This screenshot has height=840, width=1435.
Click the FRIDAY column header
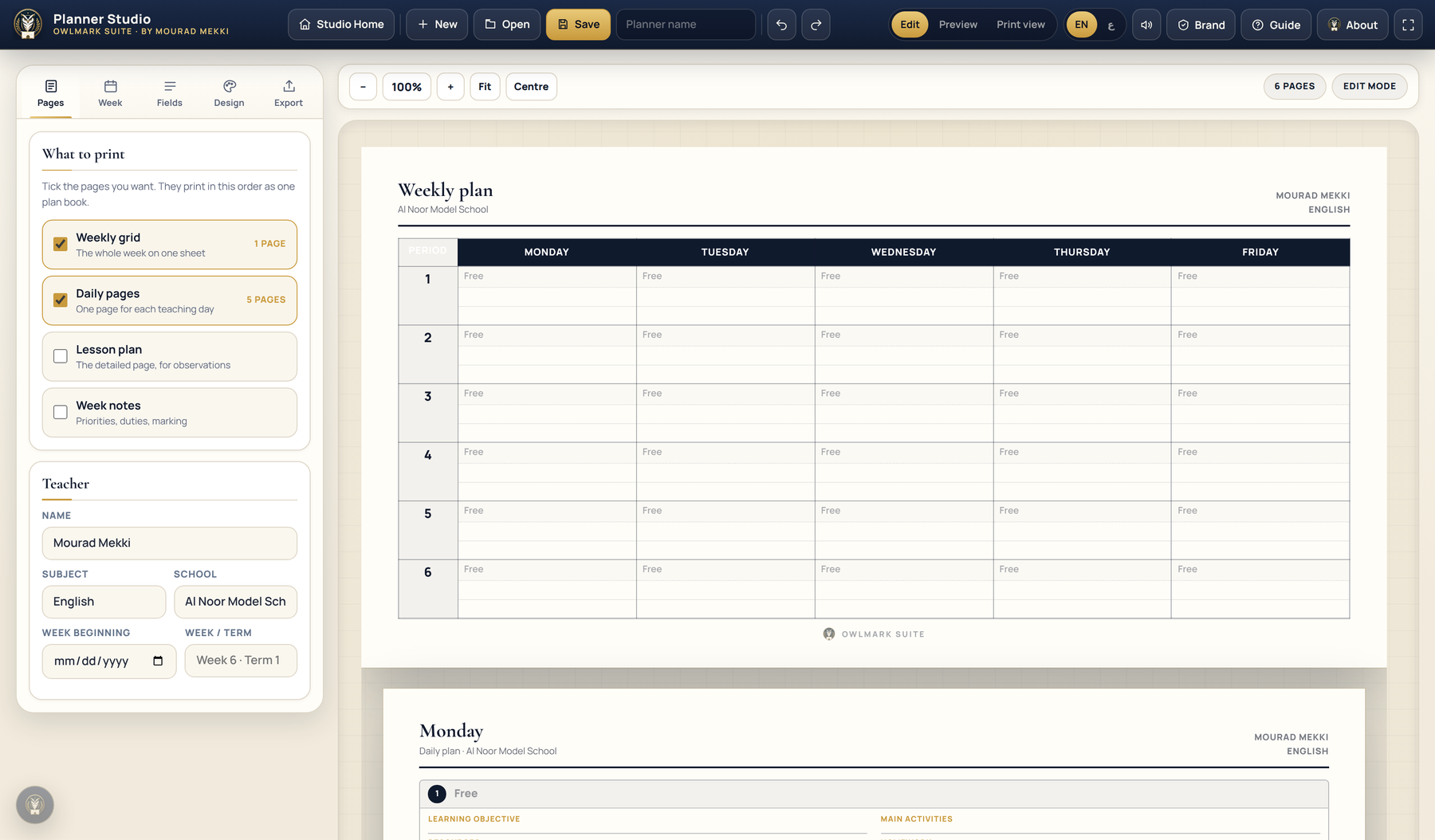[1260, 252]
